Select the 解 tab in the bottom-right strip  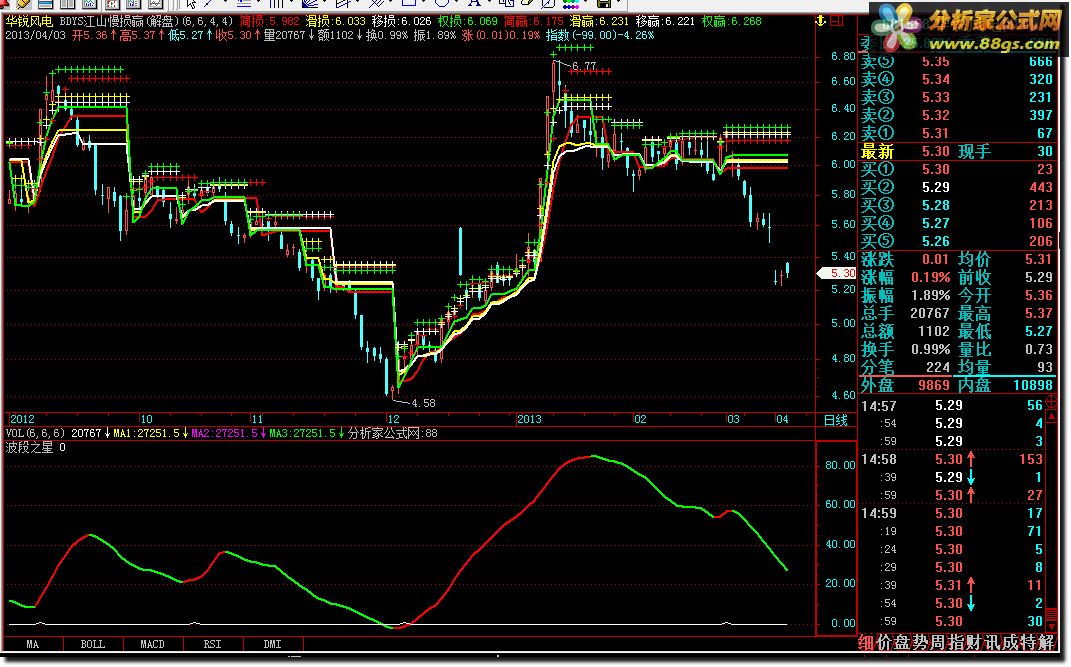click(1045, 642)
